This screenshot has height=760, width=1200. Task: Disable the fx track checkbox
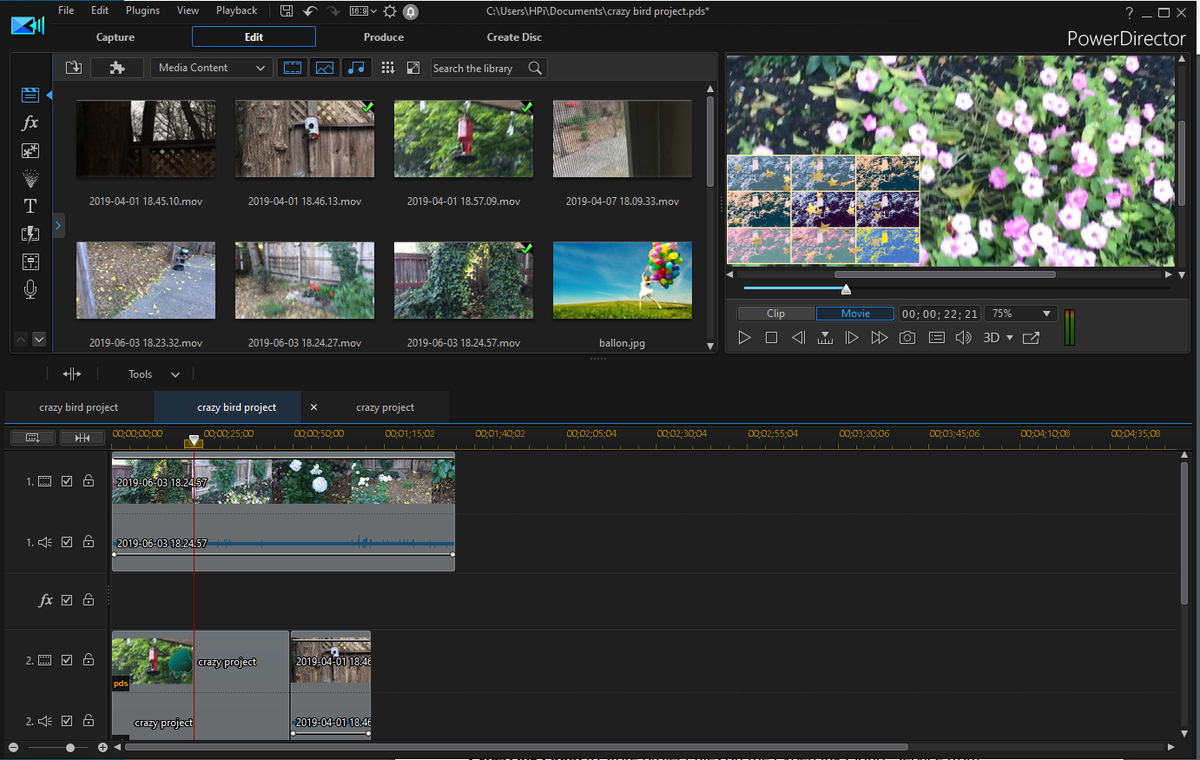pyautogui.click(x=67, y=601)
